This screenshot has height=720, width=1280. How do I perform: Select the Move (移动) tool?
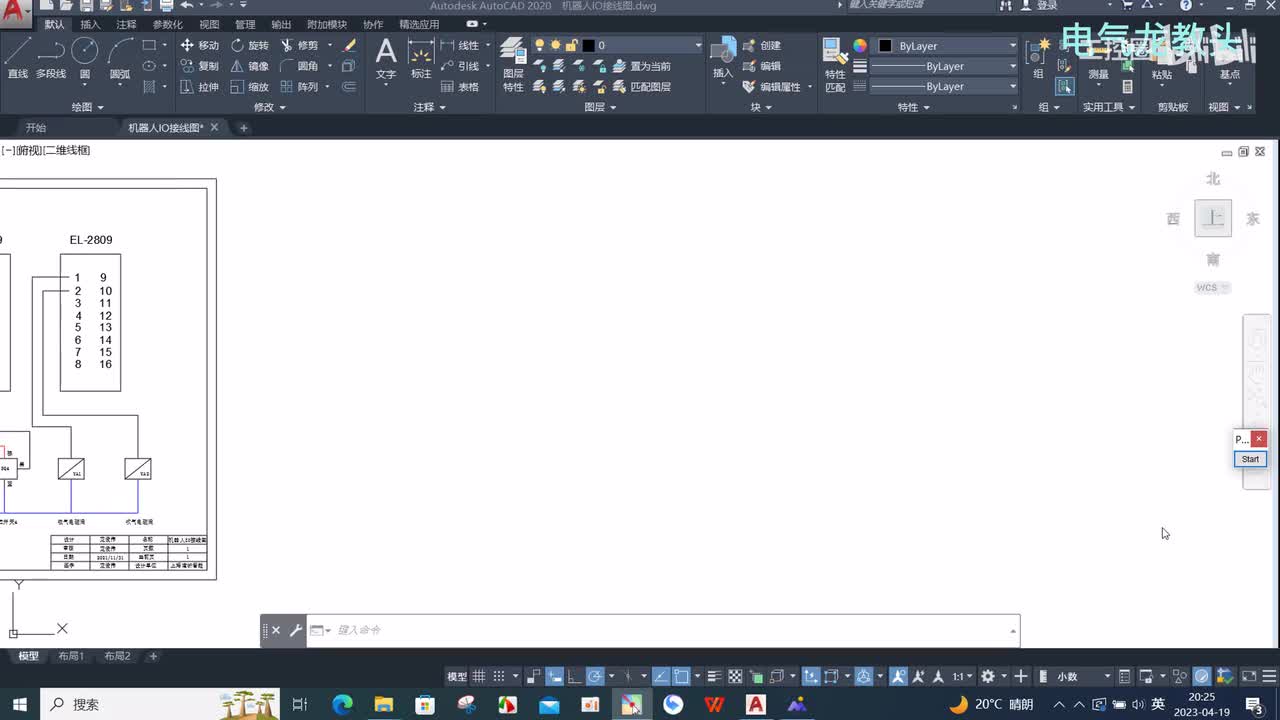[x=199, y=45]
